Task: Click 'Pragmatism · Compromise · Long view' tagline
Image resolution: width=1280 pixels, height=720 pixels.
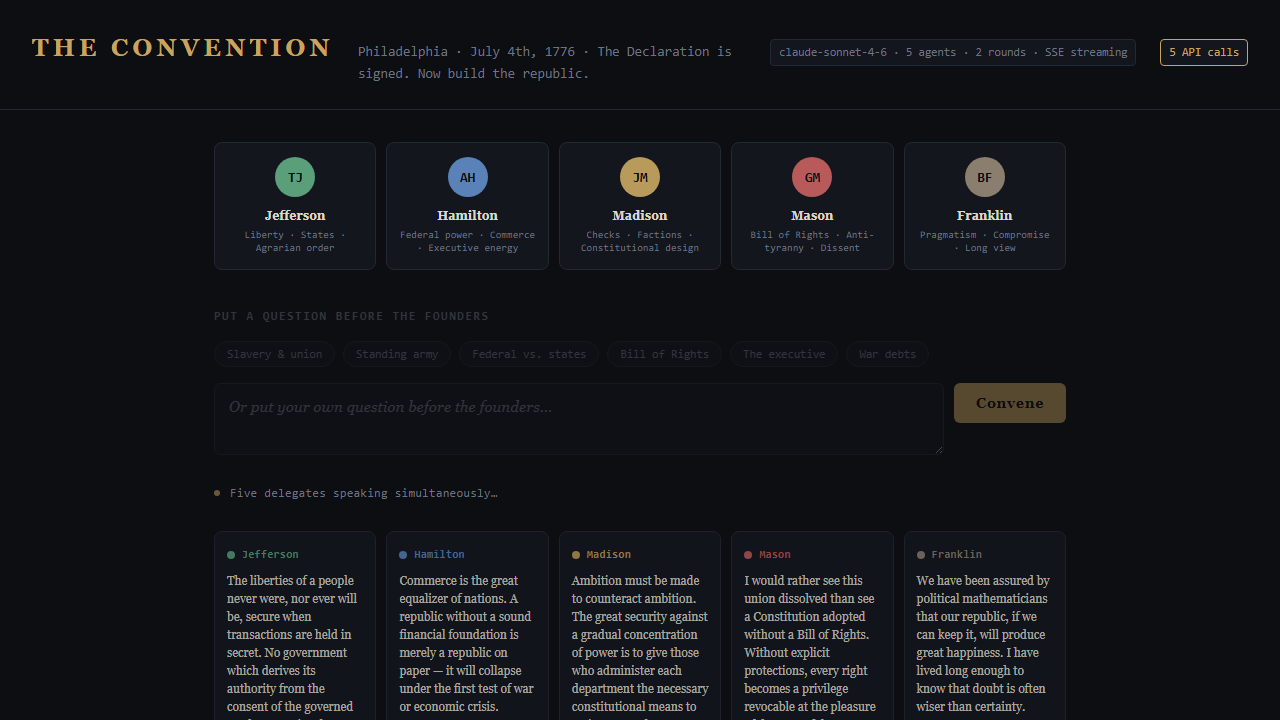Action: tap(985, 241)
